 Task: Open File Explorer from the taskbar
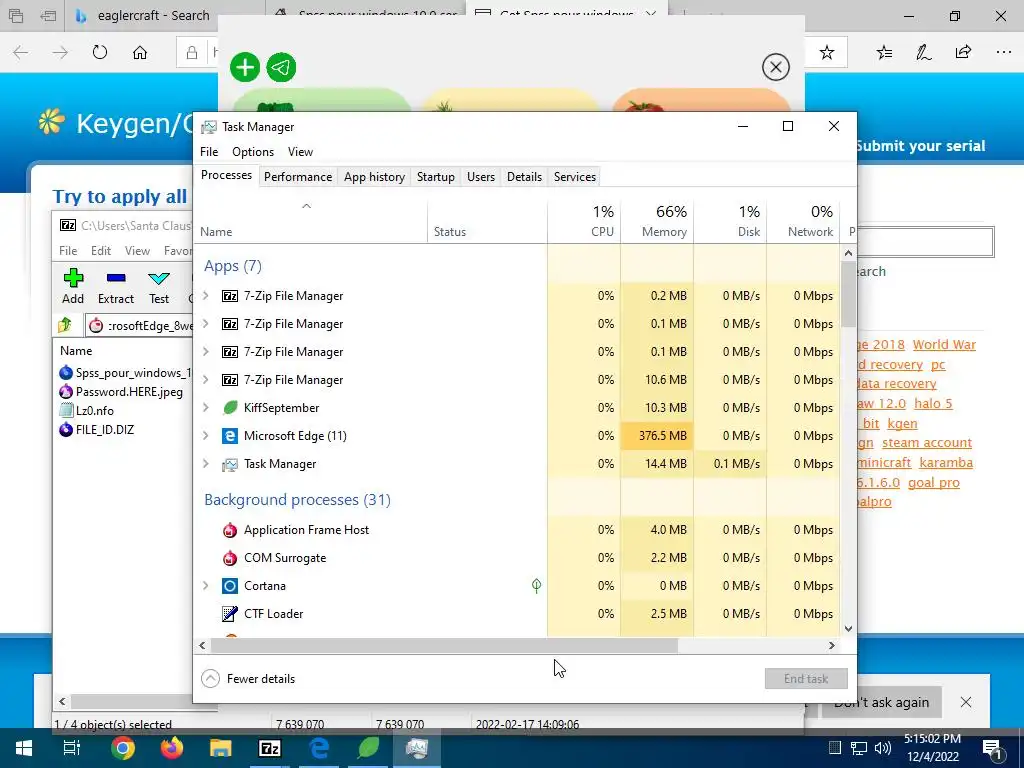(x=221, y=748)
